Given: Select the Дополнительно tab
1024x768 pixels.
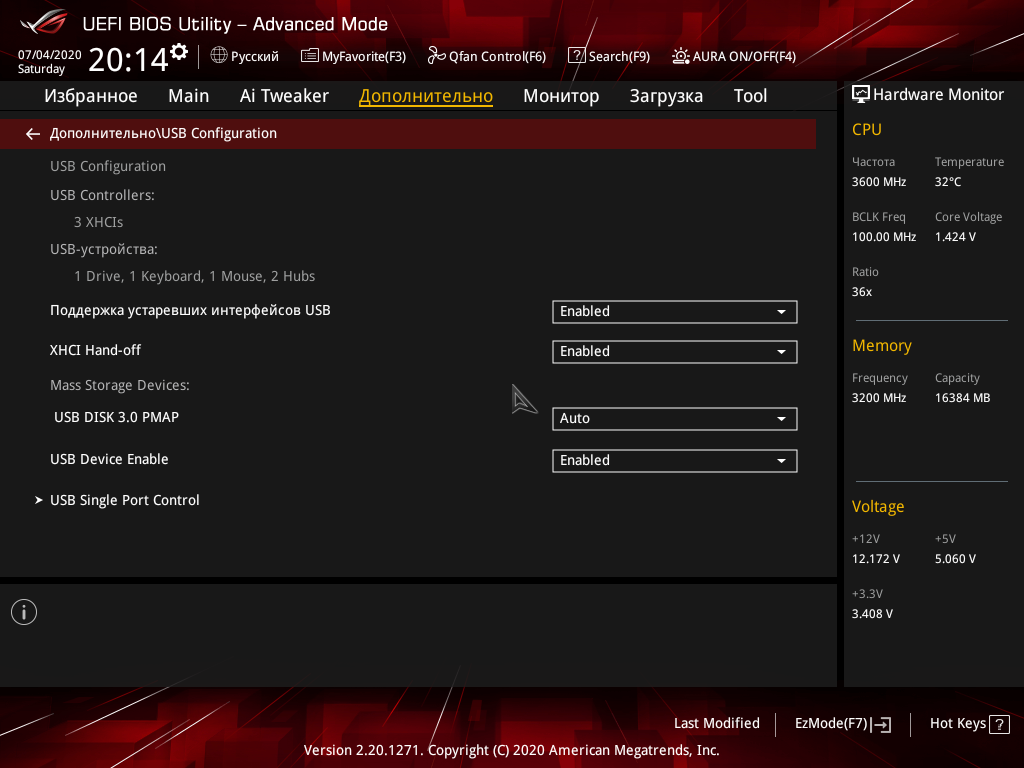Looking at the screenshot, I should (426, 96).
